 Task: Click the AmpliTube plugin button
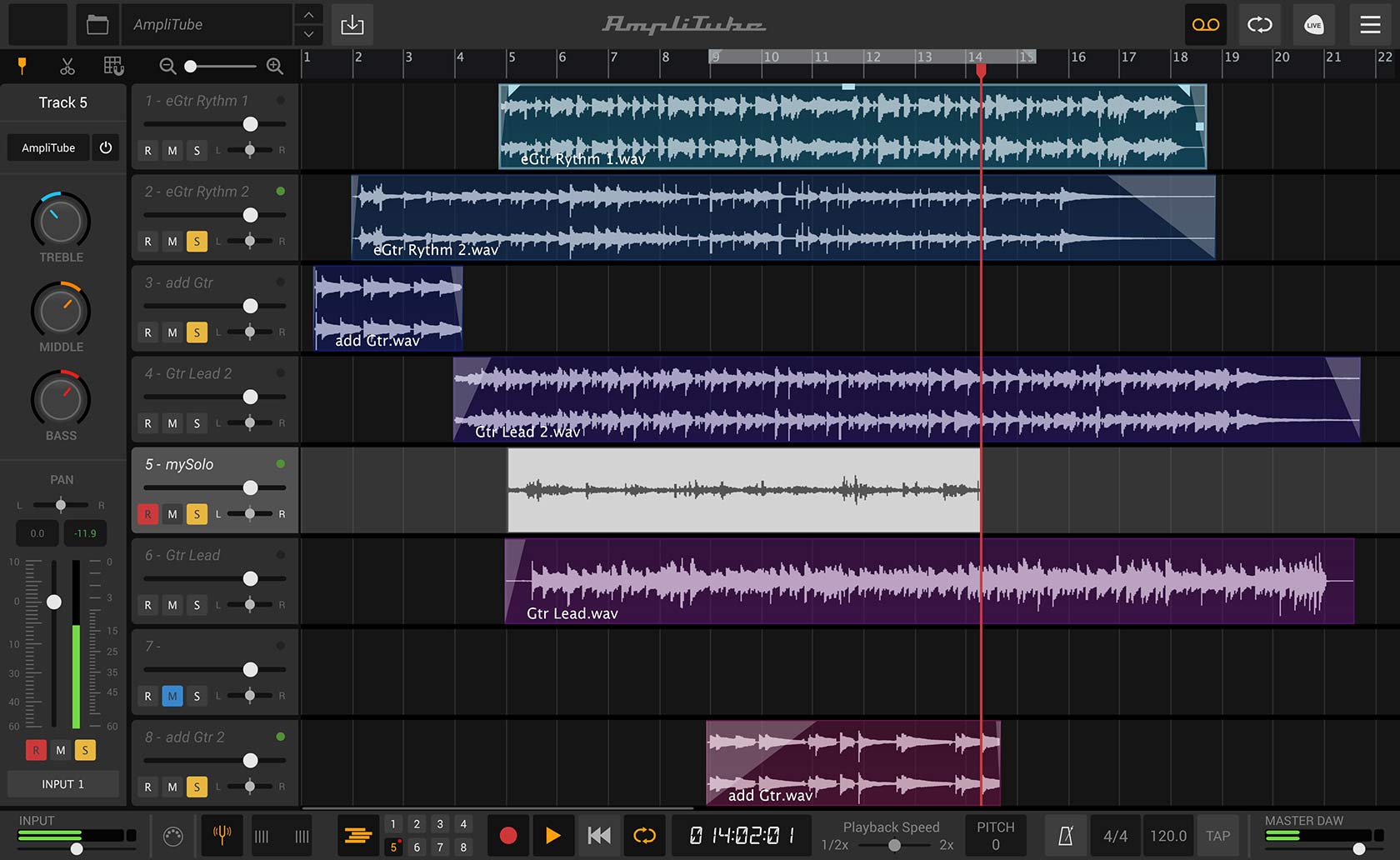coord(48,147)
